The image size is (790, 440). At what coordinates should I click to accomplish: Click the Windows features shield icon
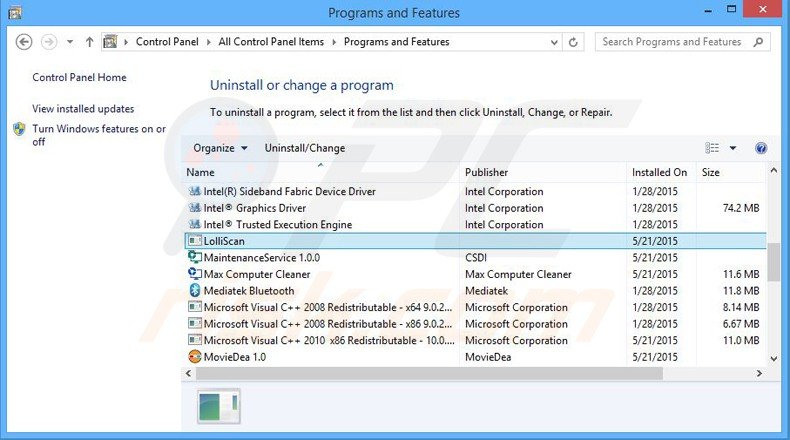(19, 129)
